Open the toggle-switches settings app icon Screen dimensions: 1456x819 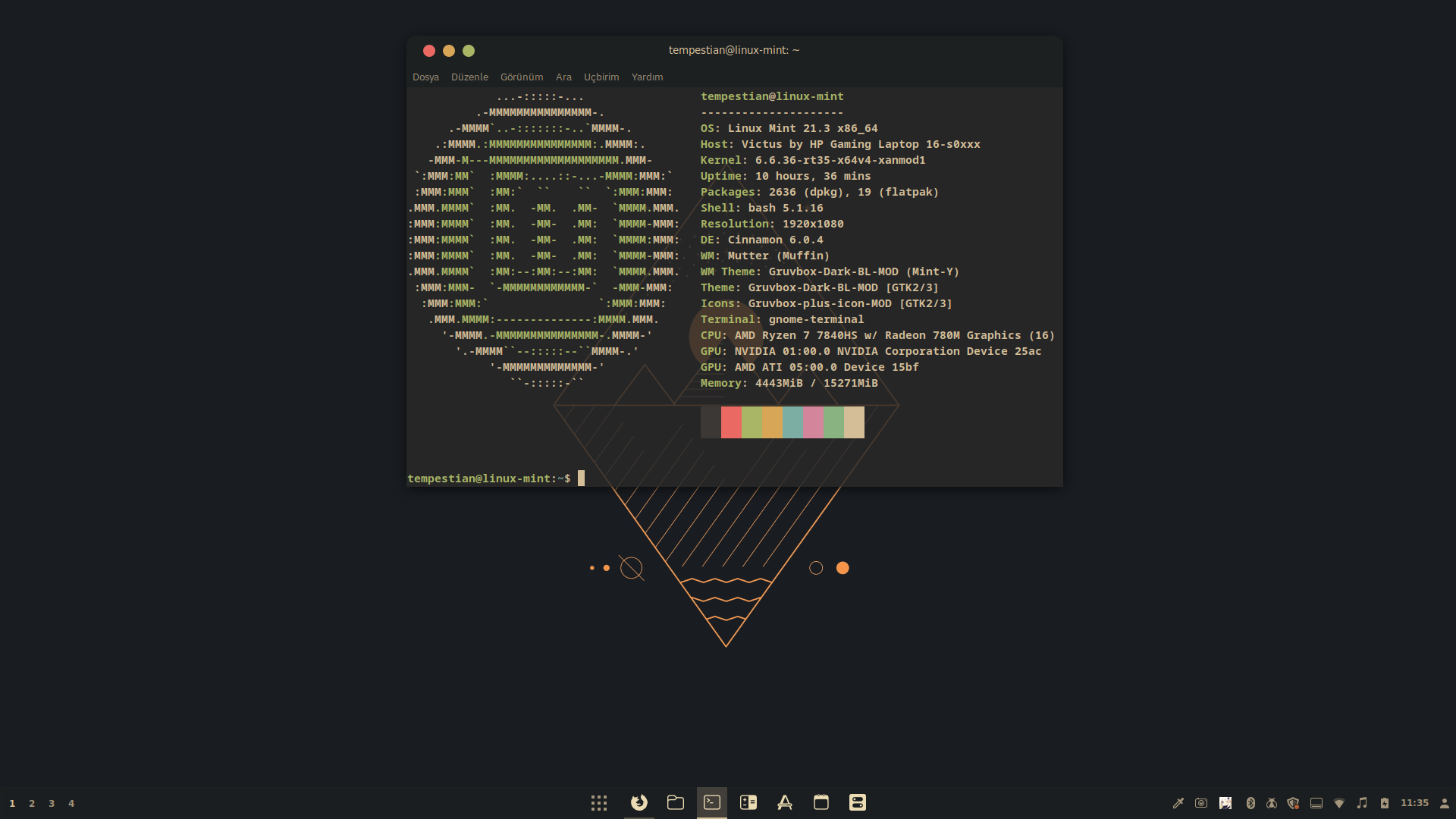tap(858, 802)
